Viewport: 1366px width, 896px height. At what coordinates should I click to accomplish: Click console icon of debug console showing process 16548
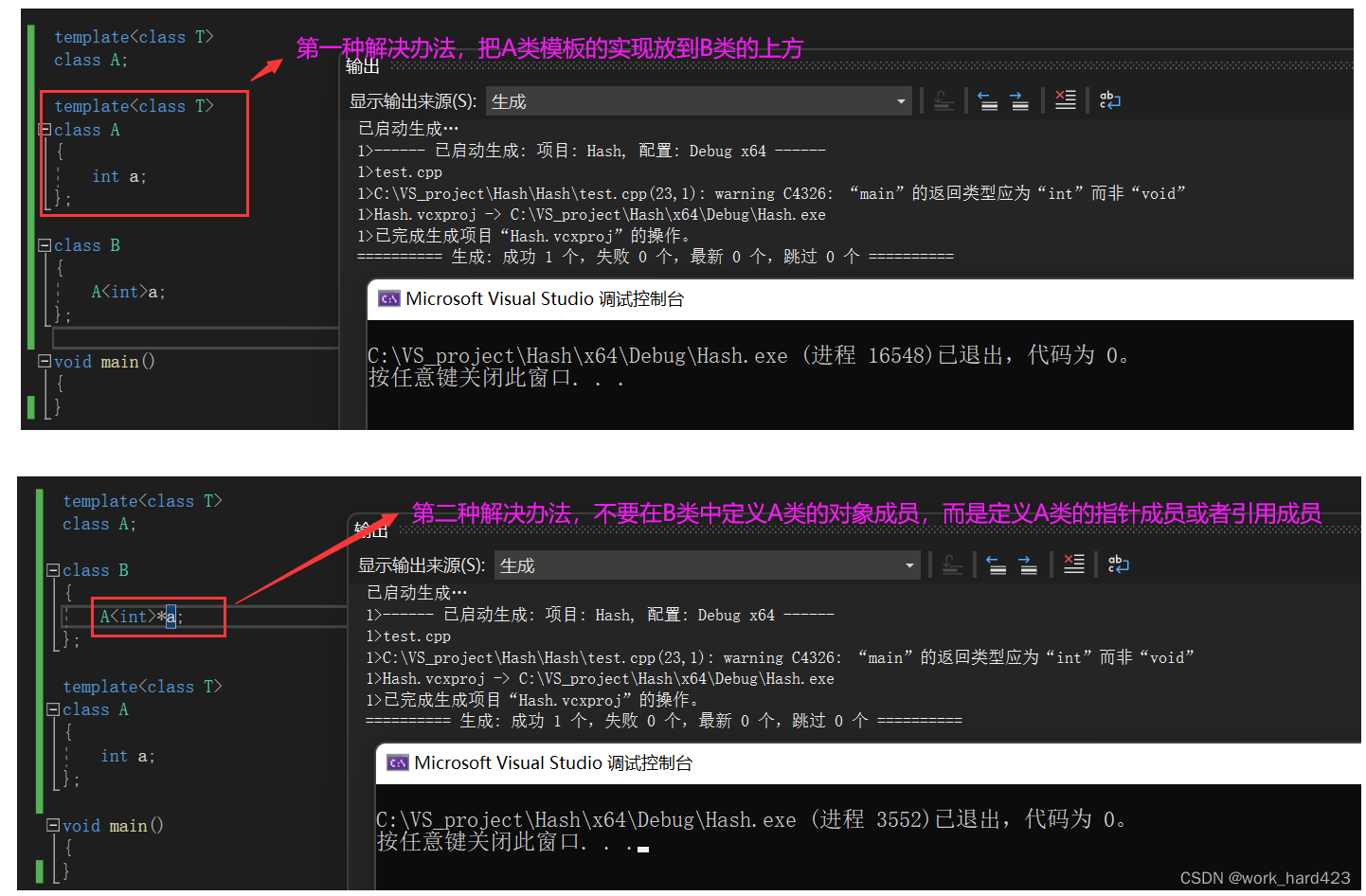coord(388,299)
